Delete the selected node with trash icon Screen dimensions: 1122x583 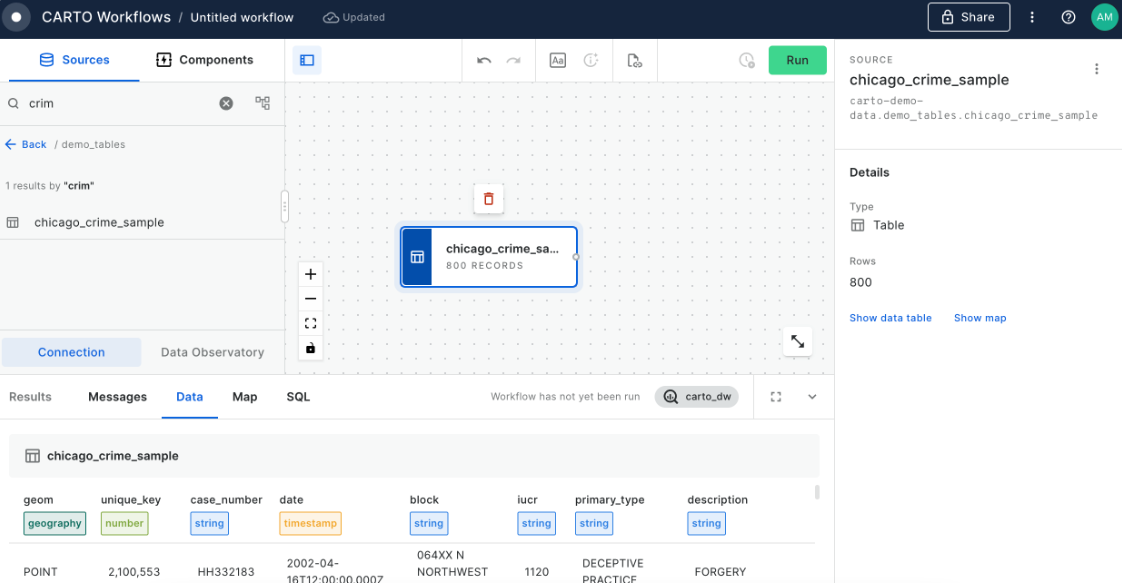(489, 199)
